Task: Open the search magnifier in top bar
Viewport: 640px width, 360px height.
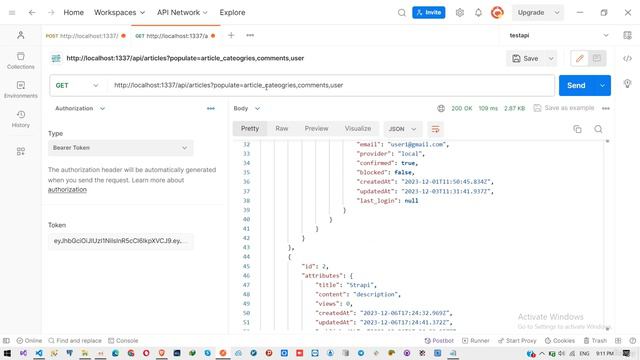Action: (x=402, y=13)
